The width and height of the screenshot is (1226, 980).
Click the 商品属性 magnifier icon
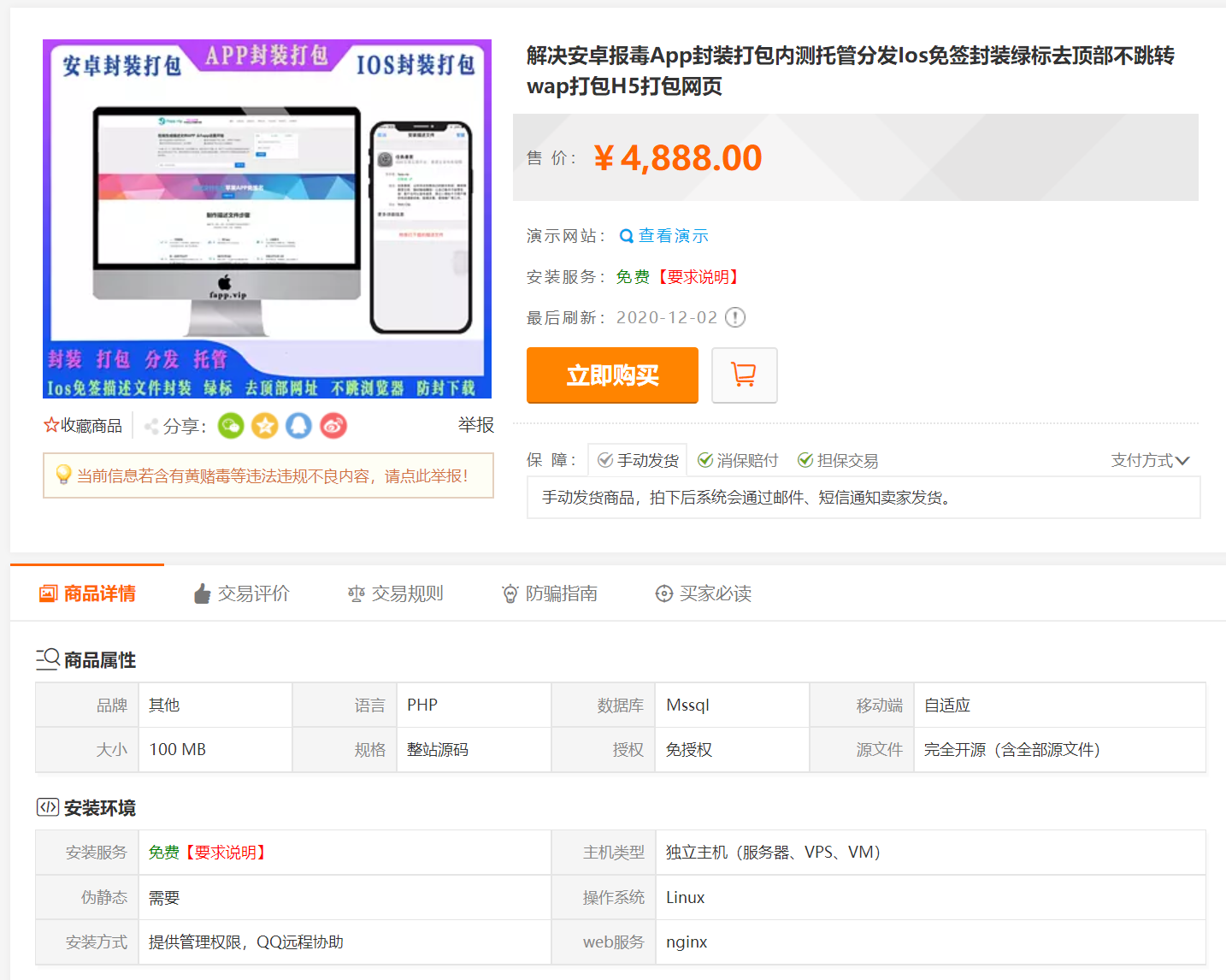[47, 658]
